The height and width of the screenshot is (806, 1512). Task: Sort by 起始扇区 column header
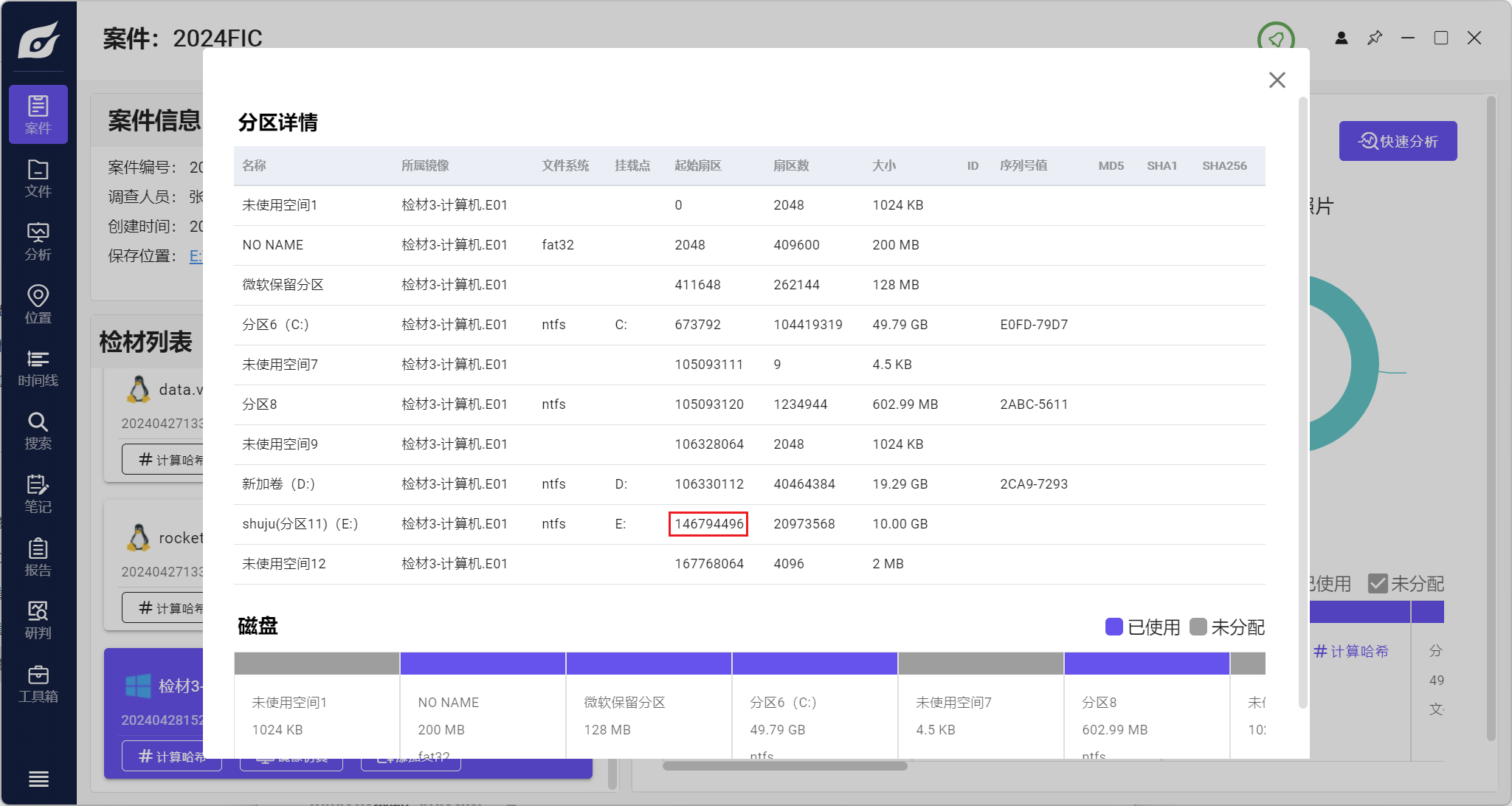coord(698,165)
